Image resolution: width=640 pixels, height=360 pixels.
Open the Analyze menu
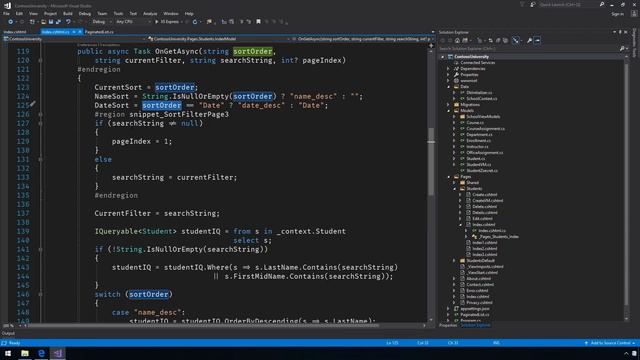pyautogui.click(x=150, y=13)
